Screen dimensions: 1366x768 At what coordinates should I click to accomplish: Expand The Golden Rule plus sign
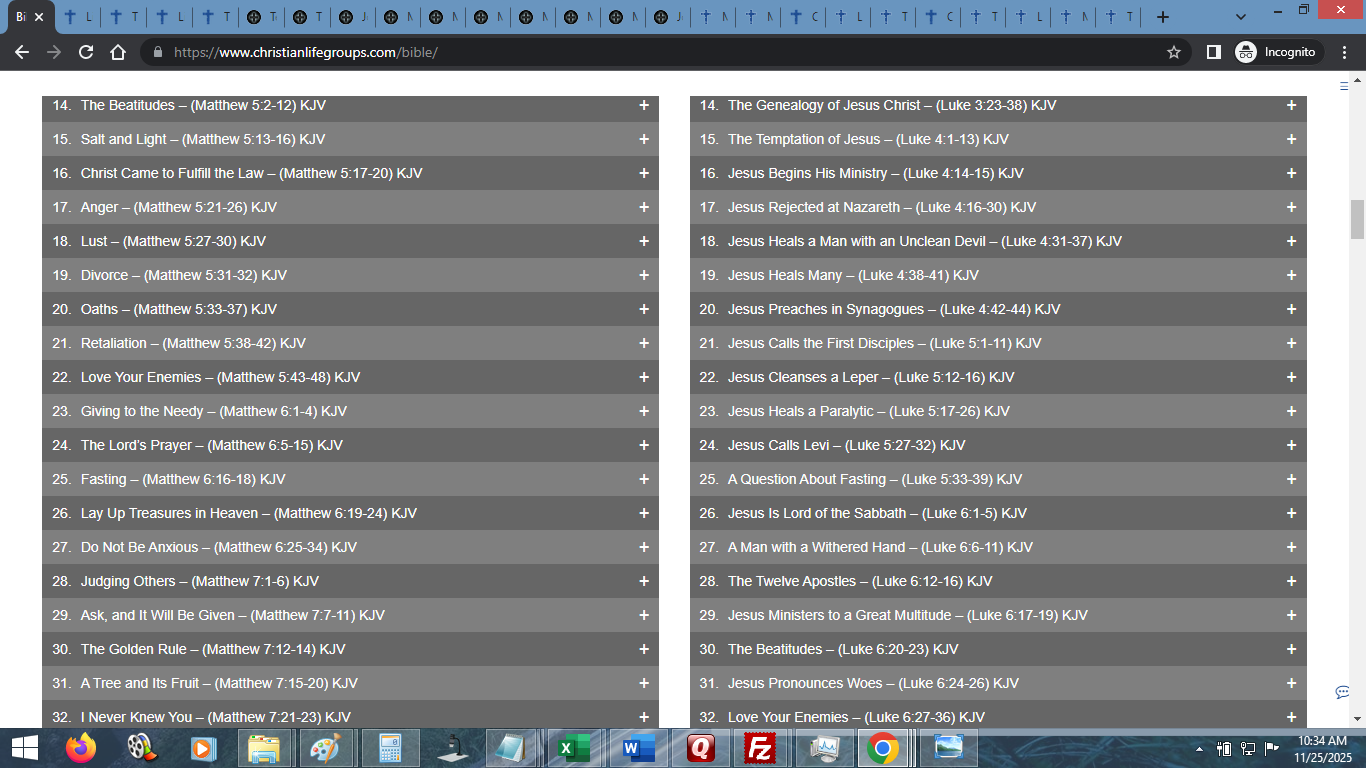(643, 649)
